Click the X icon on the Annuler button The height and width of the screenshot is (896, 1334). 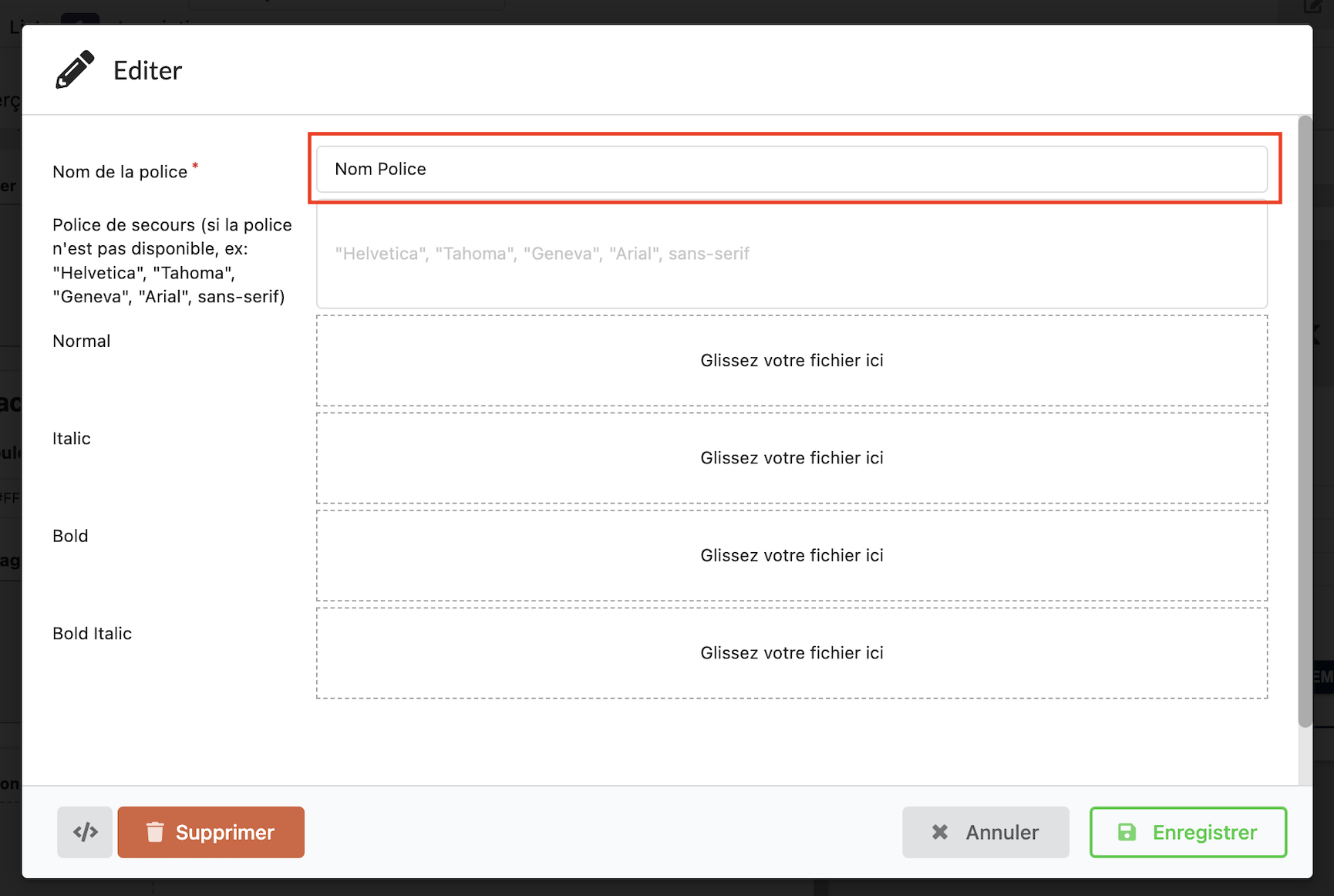[x=939, y=832]
